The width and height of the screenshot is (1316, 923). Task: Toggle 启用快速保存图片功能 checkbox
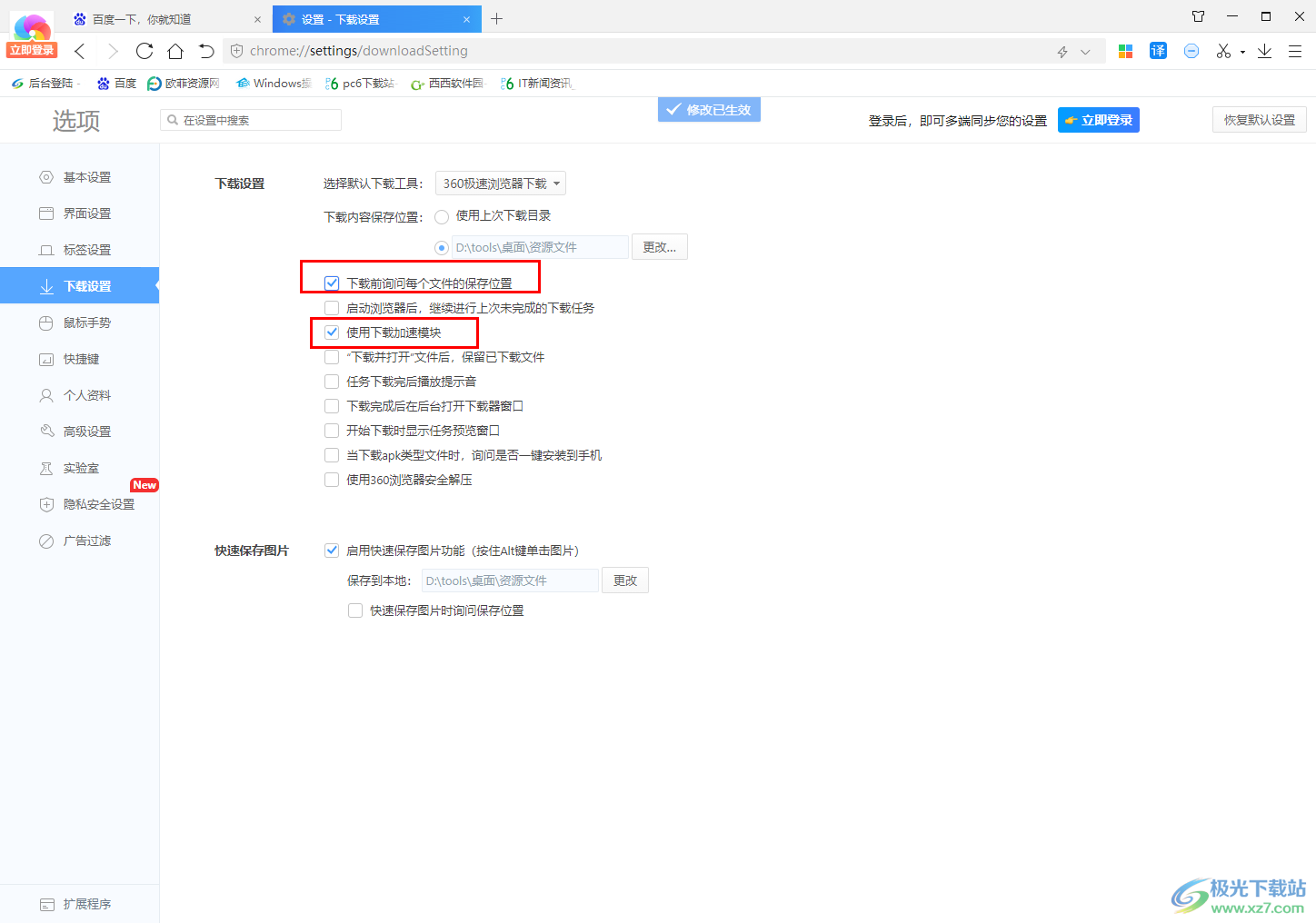[x=332, y=551]
